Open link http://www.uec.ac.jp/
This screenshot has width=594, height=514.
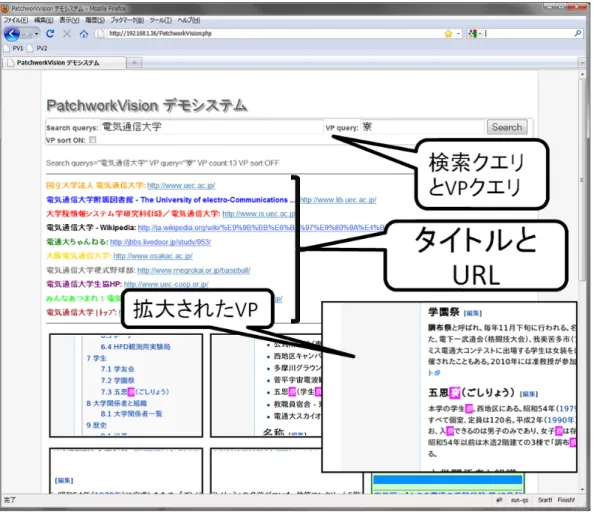(181, 186)
